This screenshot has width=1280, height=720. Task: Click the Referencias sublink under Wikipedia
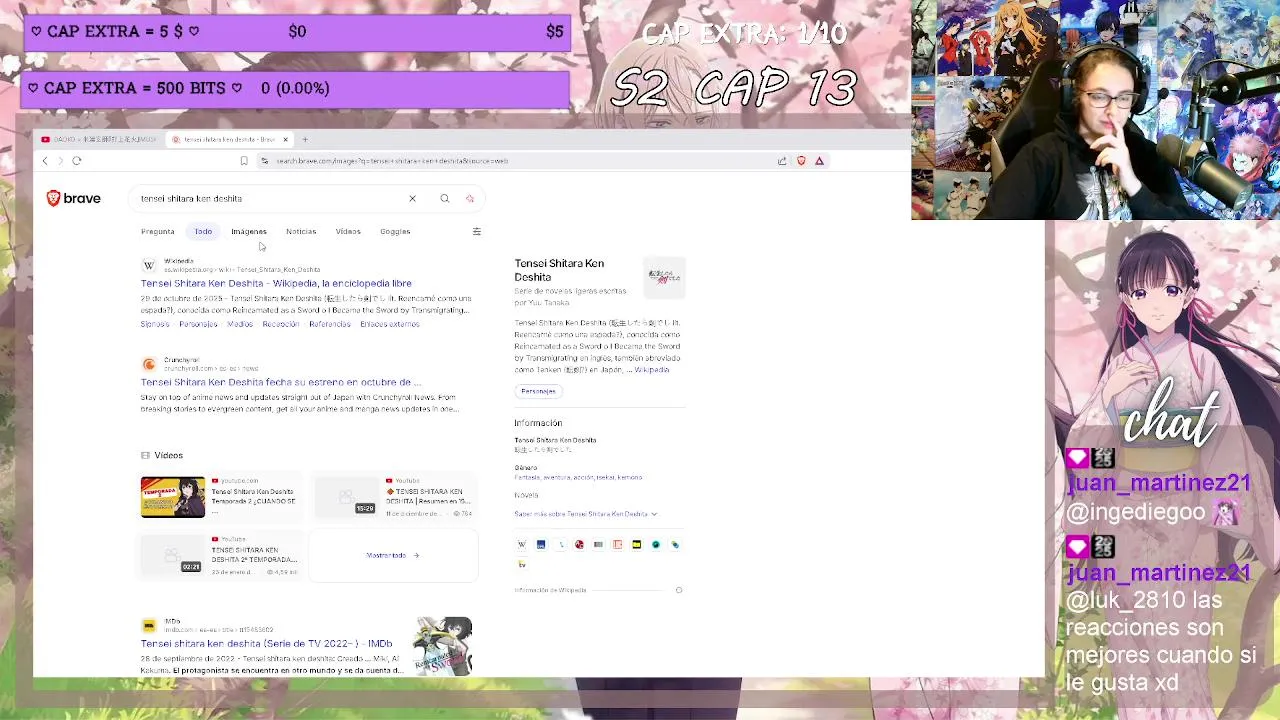click(330, 324)
